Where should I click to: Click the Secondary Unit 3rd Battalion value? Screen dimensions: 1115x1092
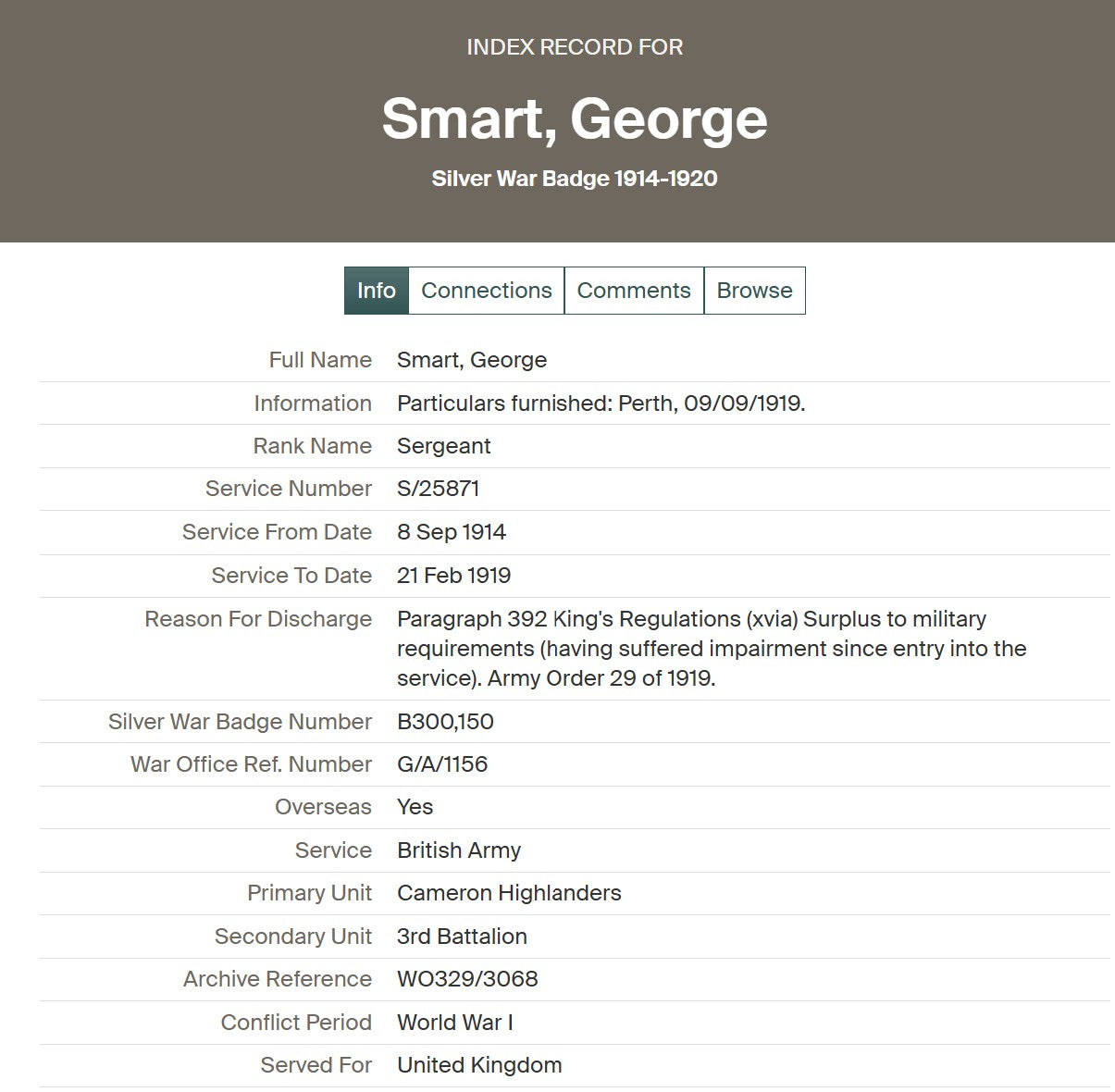click(462, 937)
